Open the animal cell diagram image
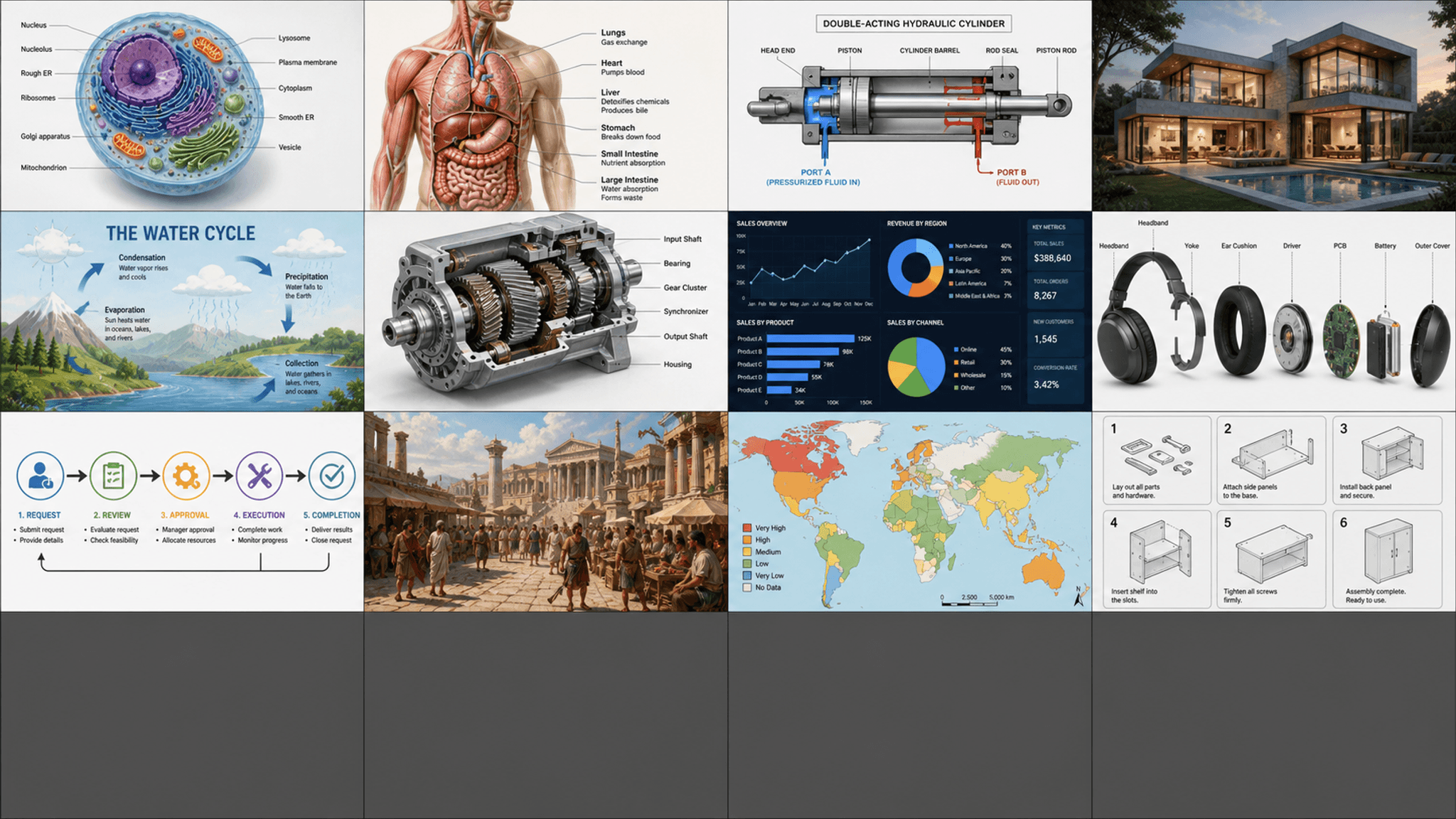The height and width of the screenshot is (819, 1456). (x=182, y=105)
